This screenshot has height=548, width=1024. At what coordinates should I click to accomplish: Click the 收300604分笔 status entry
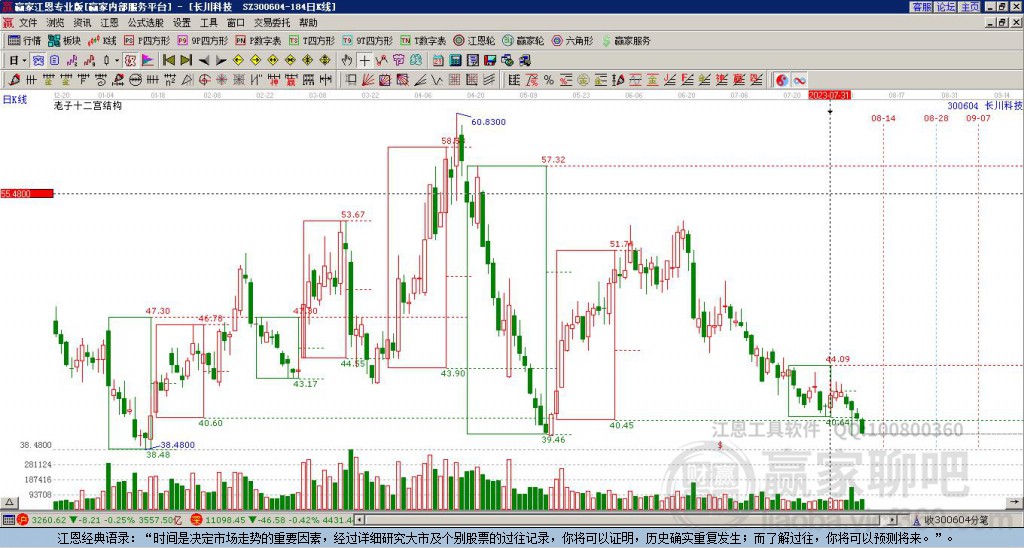coord(955,520)
